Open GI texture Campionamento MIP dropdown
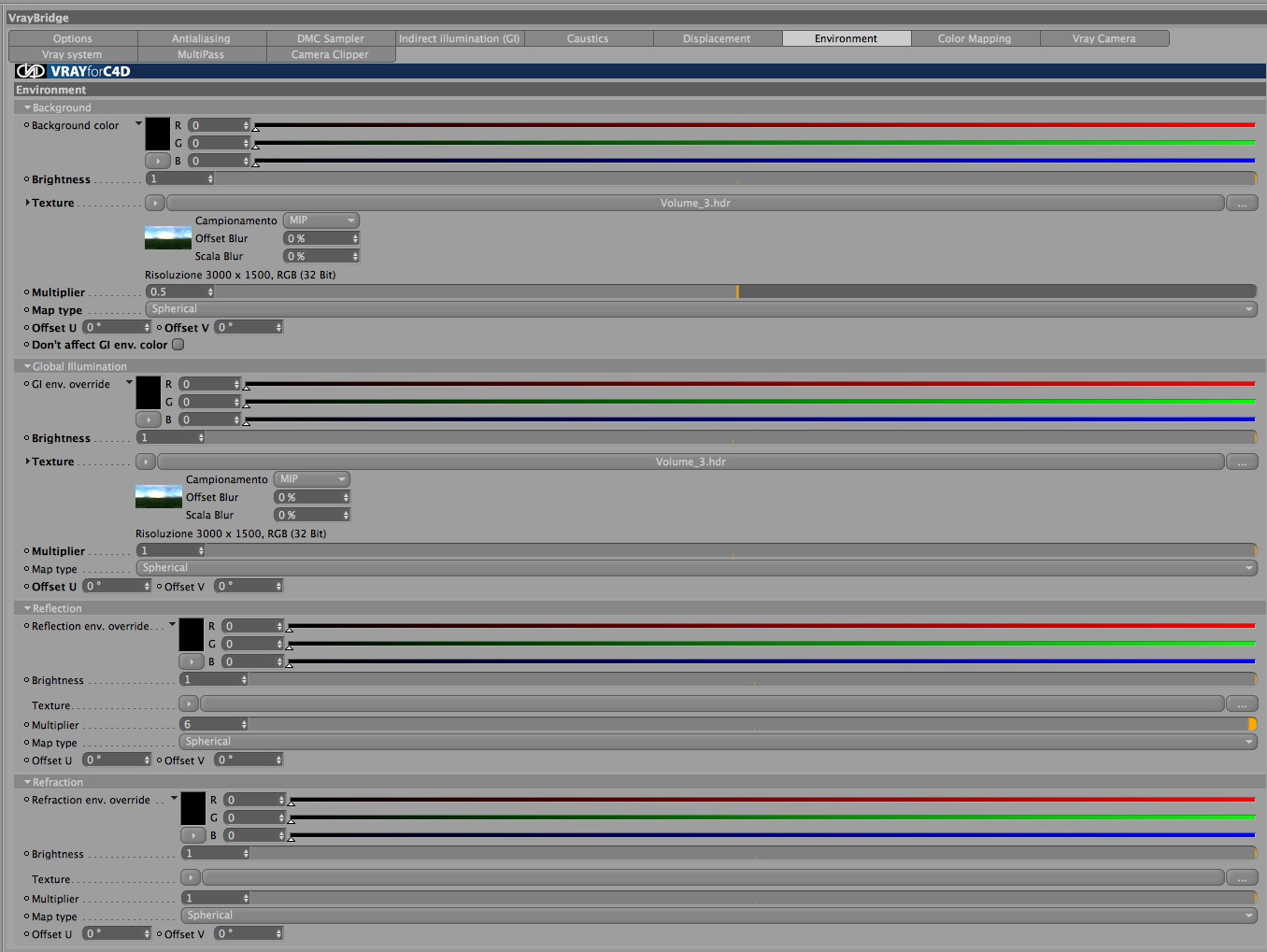This screenshot has width=1267, height=952. (312, 479)
